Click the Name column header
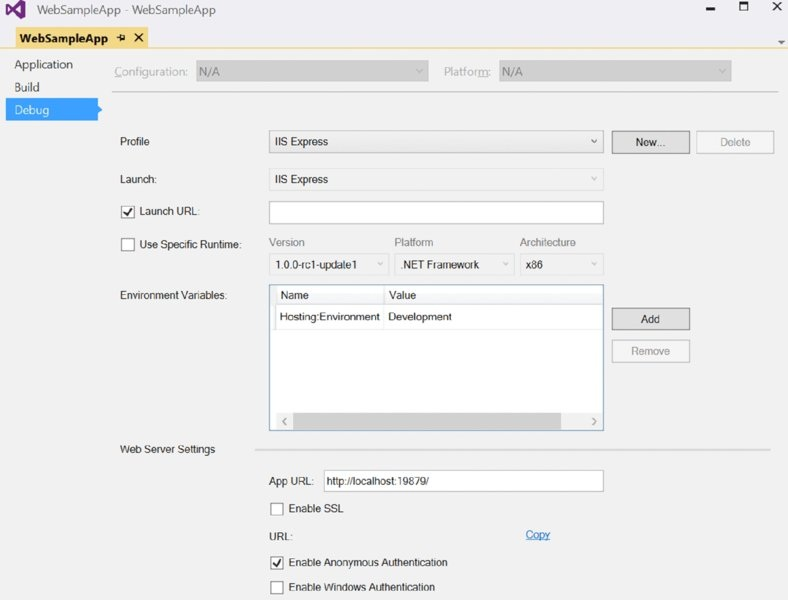 [x=330, y=295]
